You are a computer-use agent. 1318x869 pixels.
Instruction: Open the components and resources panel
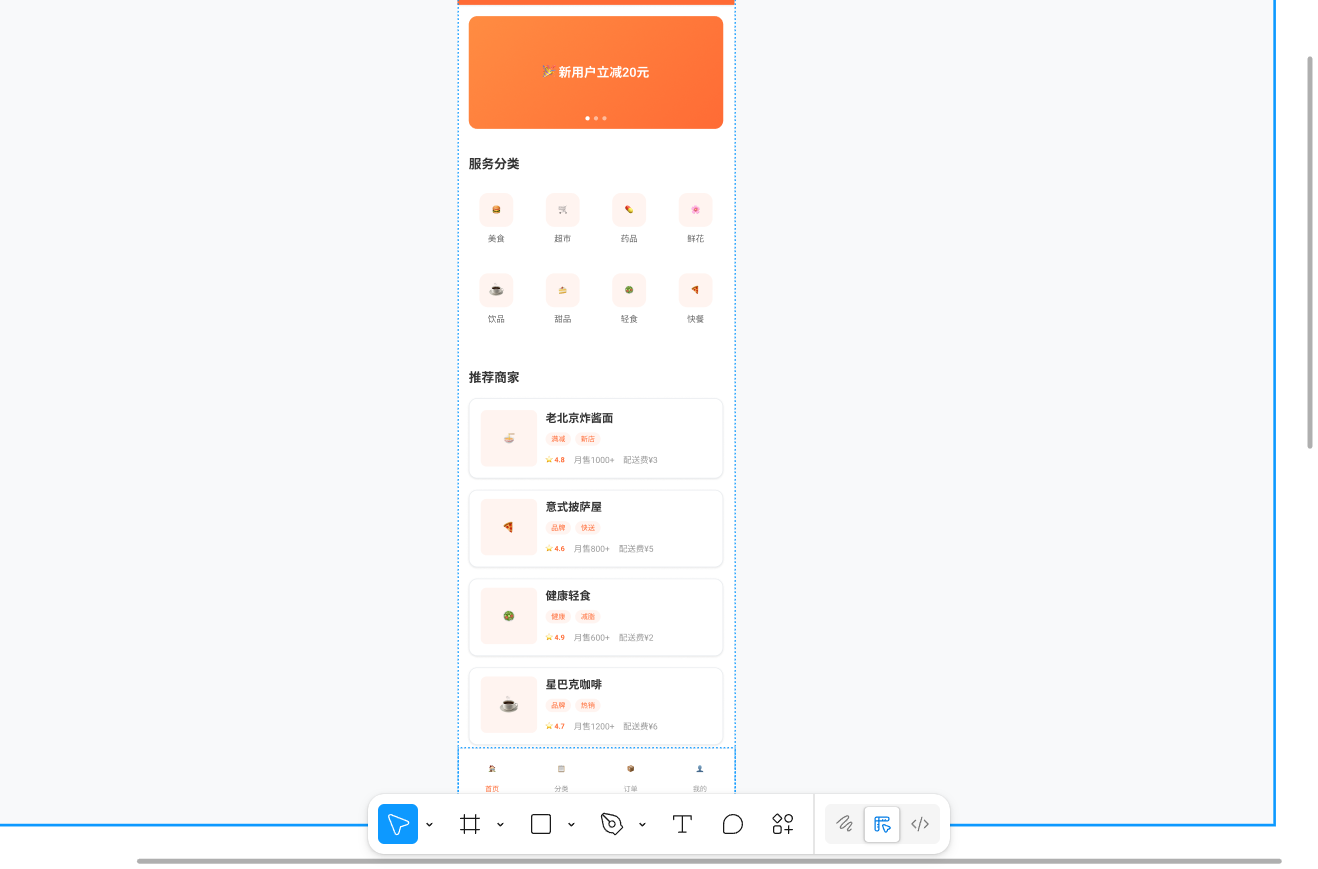point(783,824)
